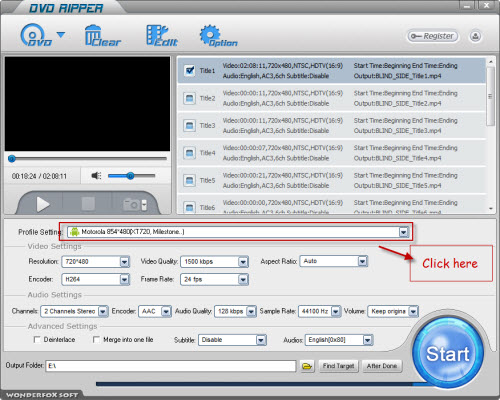Image resolution: width=500 pixels, height=400 pixels.
Task: Click the 00:18:24 / 02:08:11 time display
Action: pos(39,176)
